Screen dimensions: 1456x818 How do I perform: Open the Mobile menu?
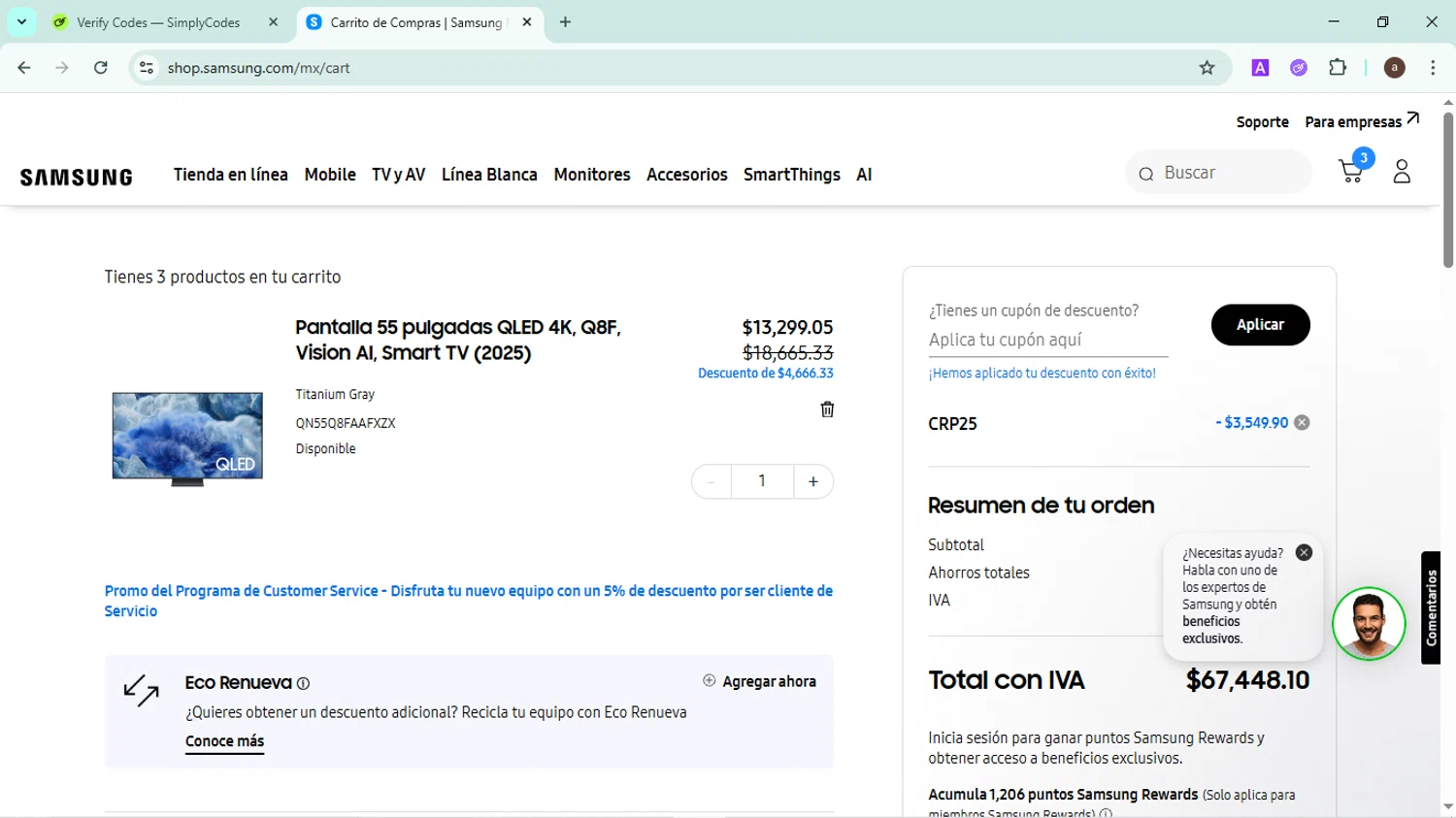pyautogui.click(x=330, y=175)
